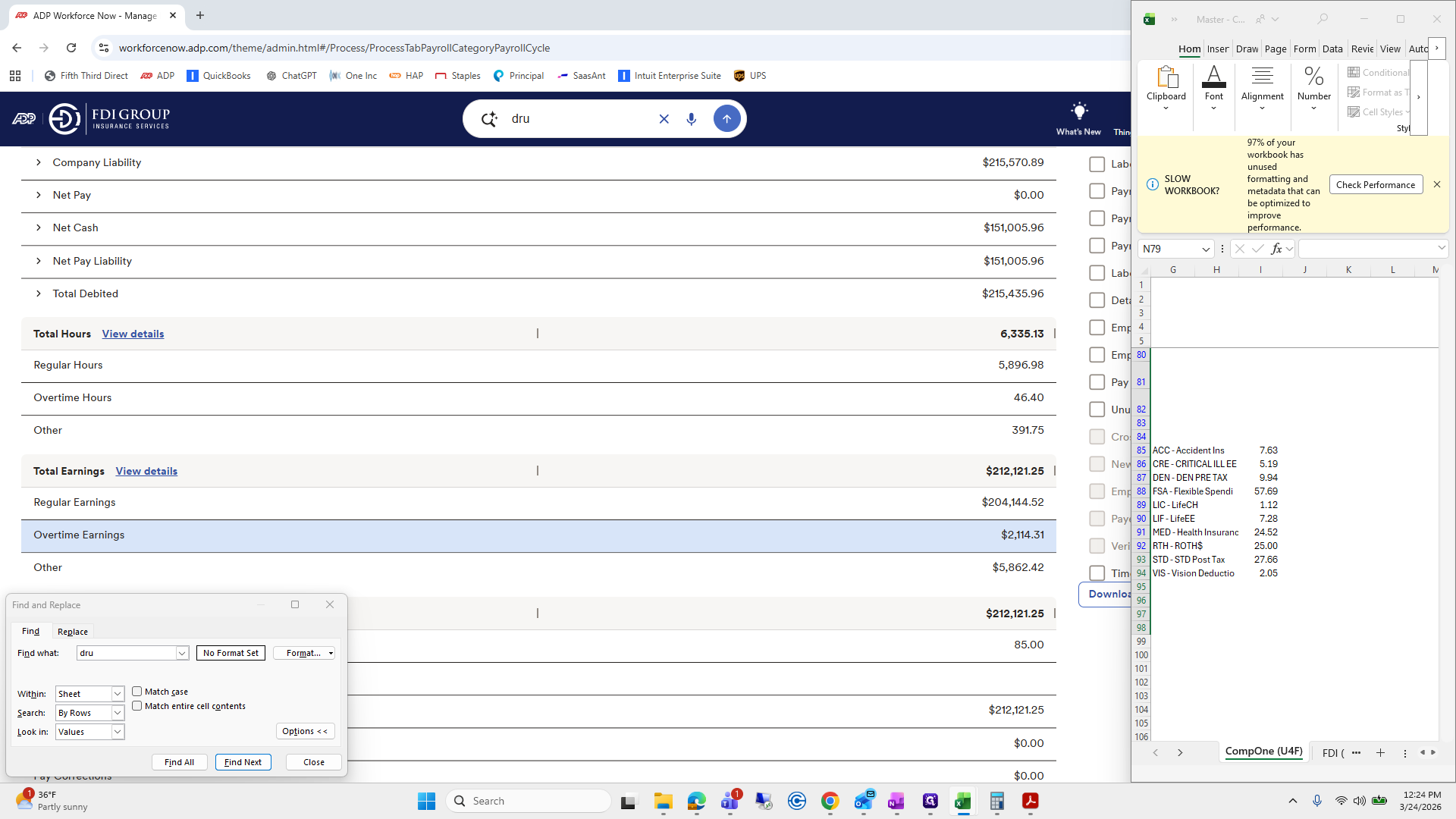This screenshot has height=819, width=1456.
Task: Check Match entire cell contents
Action: 137,706
